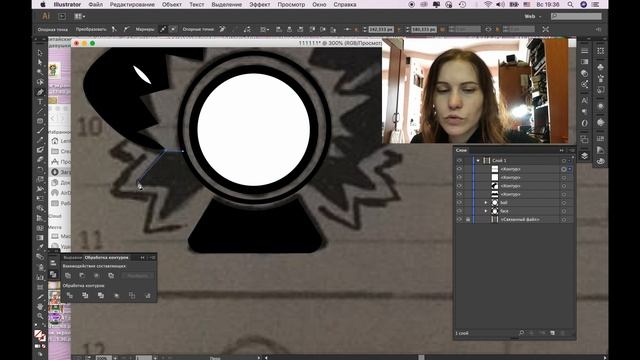
Task: Open the Arrange Documents dropdown
Action: pyautogui.click(x=80, y=16)
